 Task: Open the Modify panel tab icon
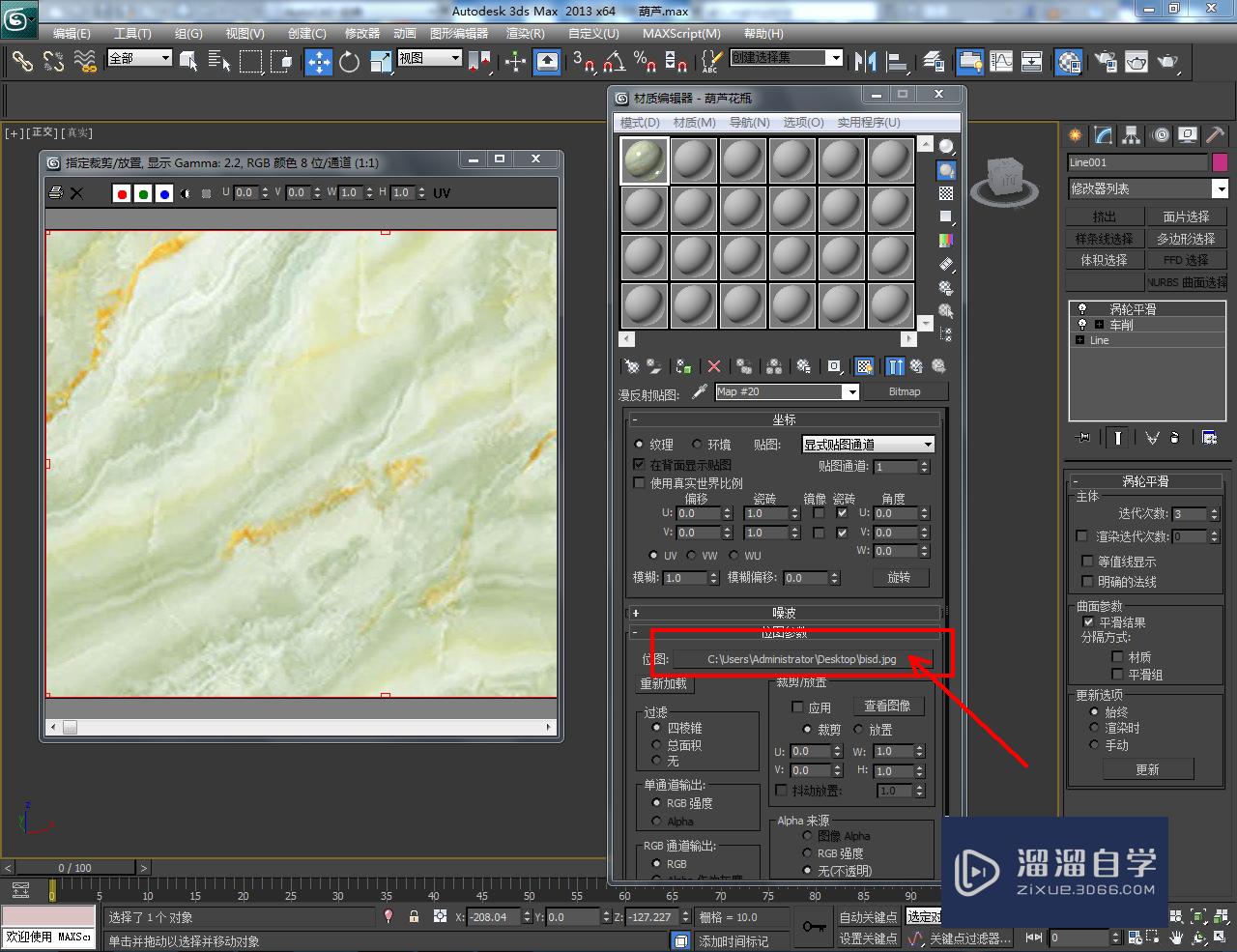pyautogui.click(x=1103, y=135)
